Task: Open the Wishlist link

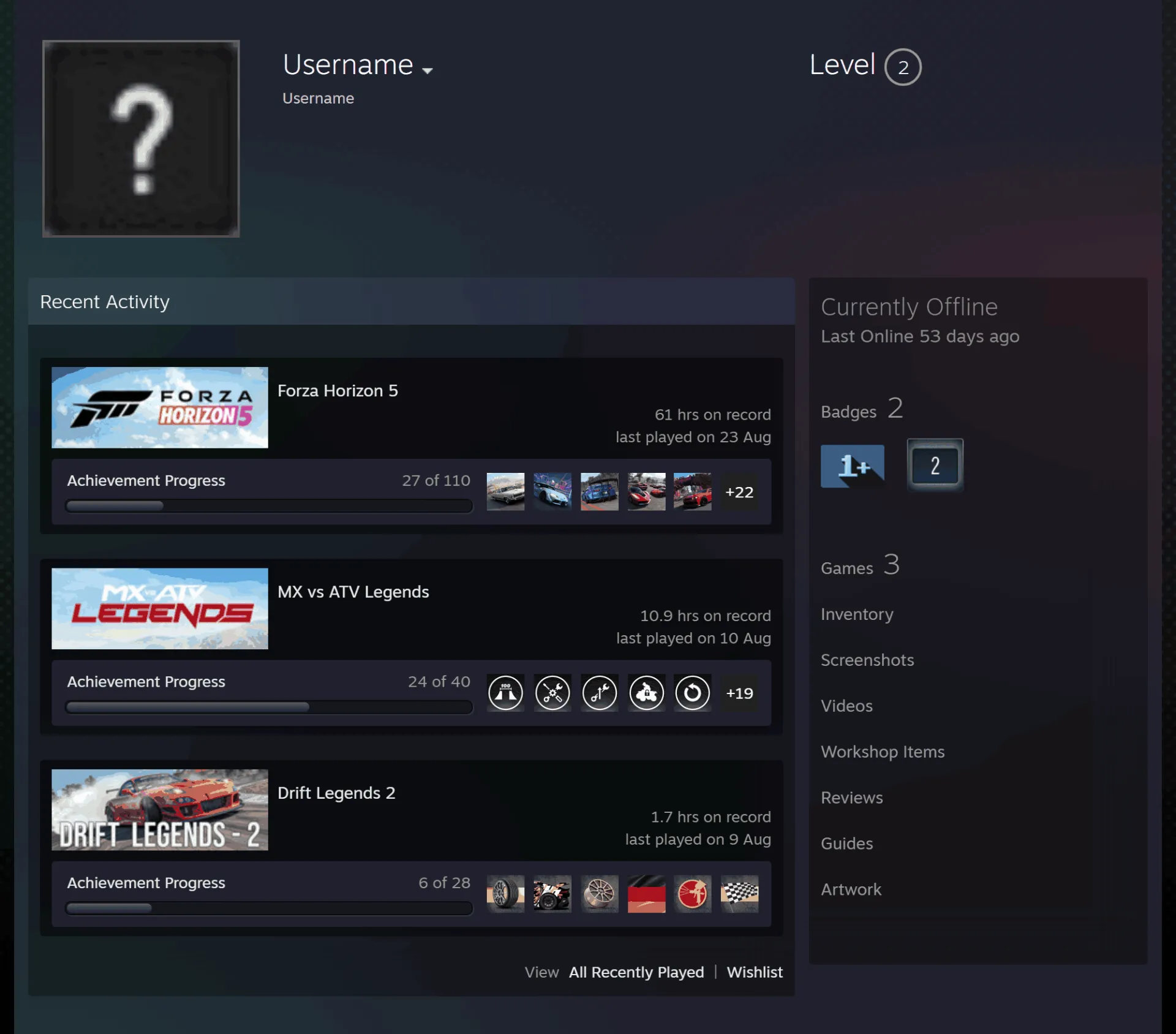Action: coord(755,972)
